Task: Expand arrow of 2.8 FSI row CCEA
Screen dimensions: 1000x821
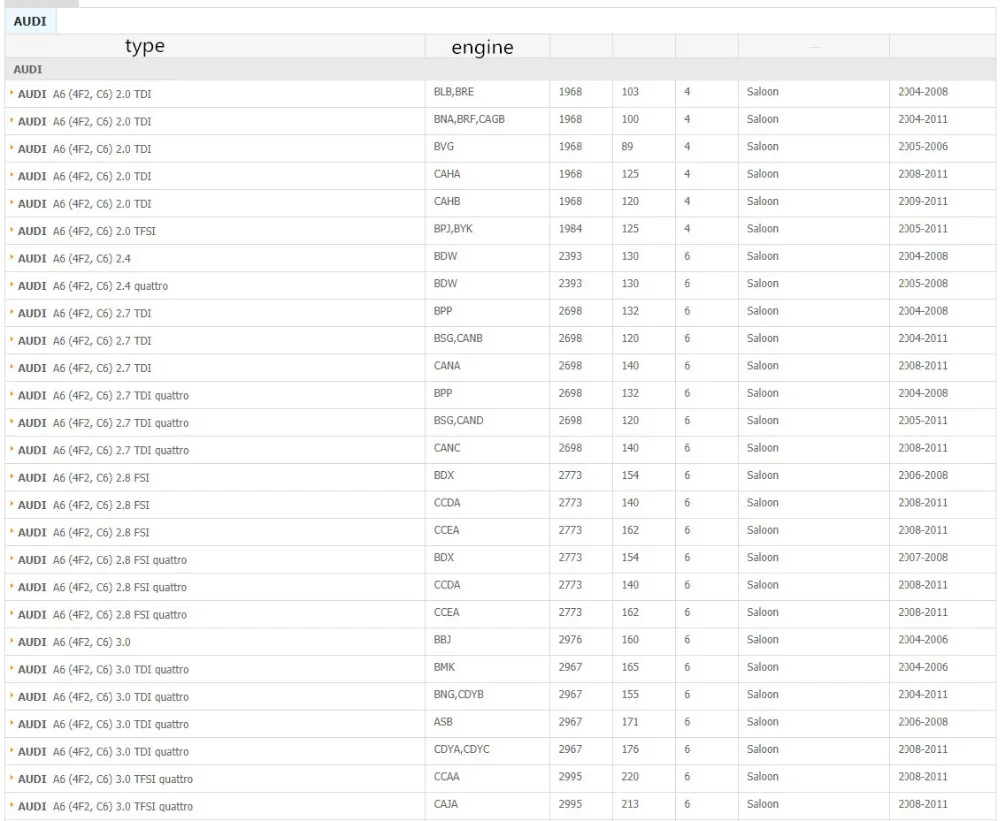Action: click(x=11, y=531)
